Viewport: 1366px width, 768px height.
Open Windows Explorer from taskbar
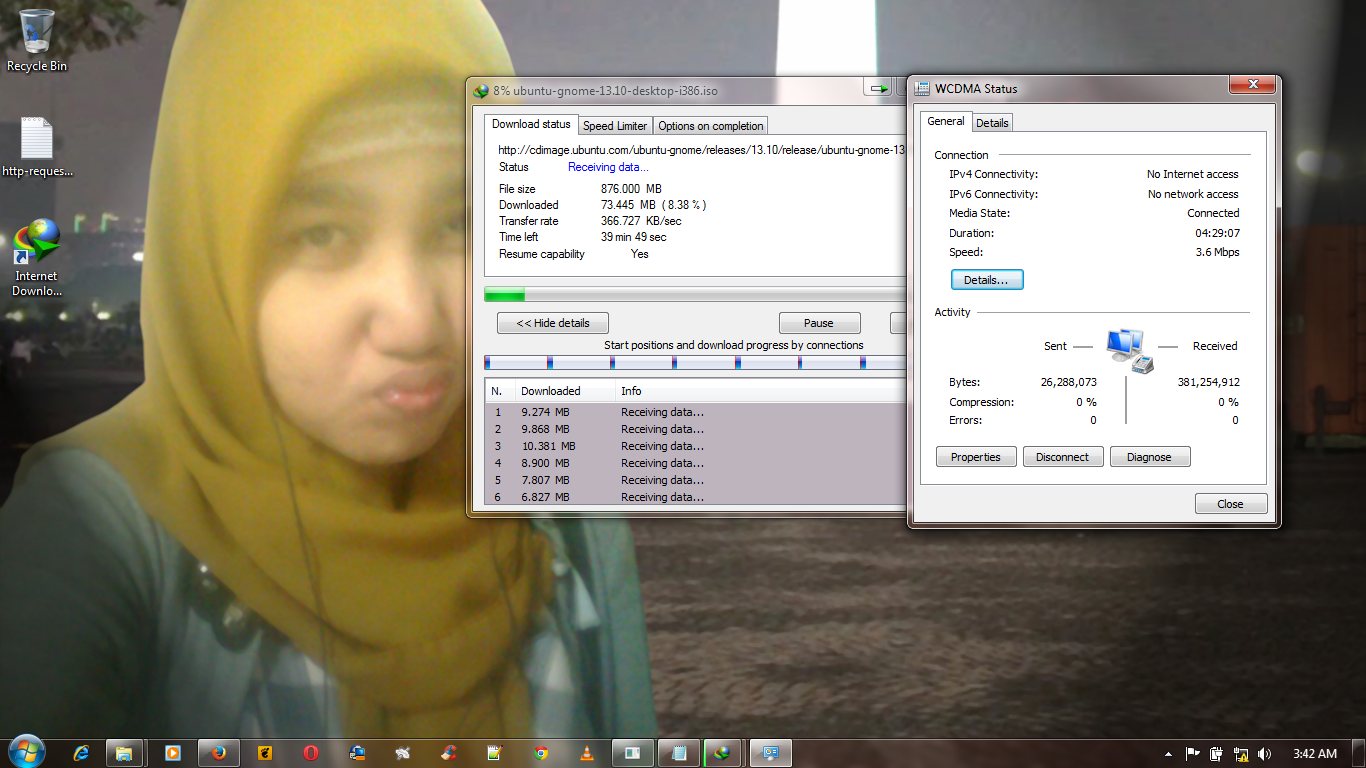(x=124, y=753)
